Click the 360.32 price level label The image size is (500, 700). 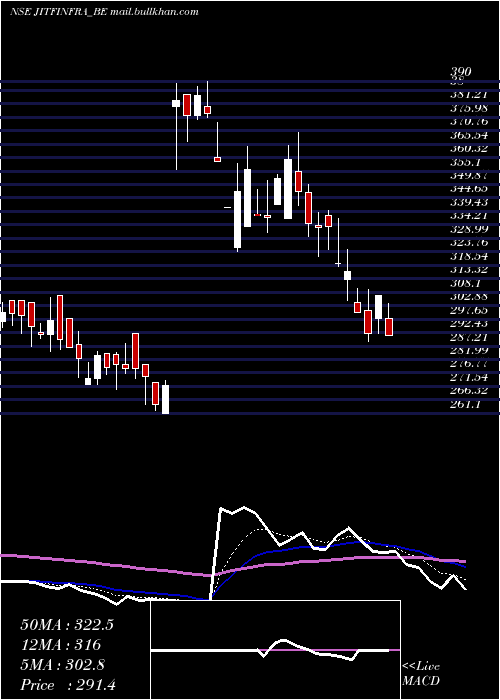(x=468, y=148)
